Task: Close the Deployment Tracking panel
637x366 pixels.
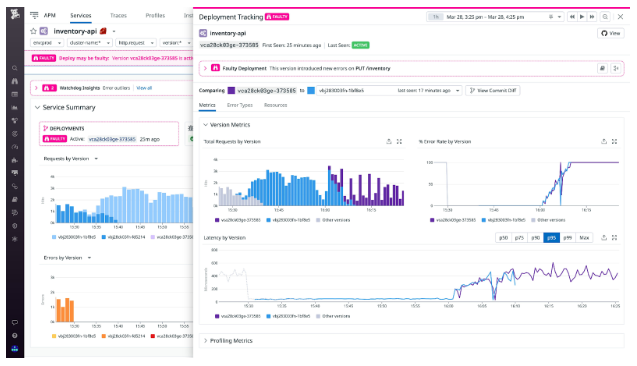Action: 620,17
